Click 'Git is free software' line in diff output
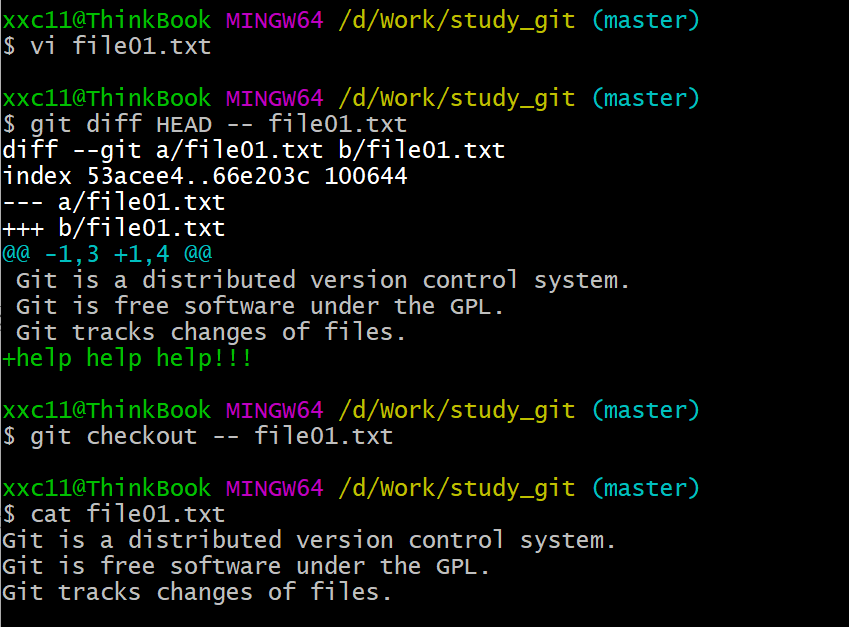Image resolution: width=849 pixels, height=627 pixels. pos(259,306)
